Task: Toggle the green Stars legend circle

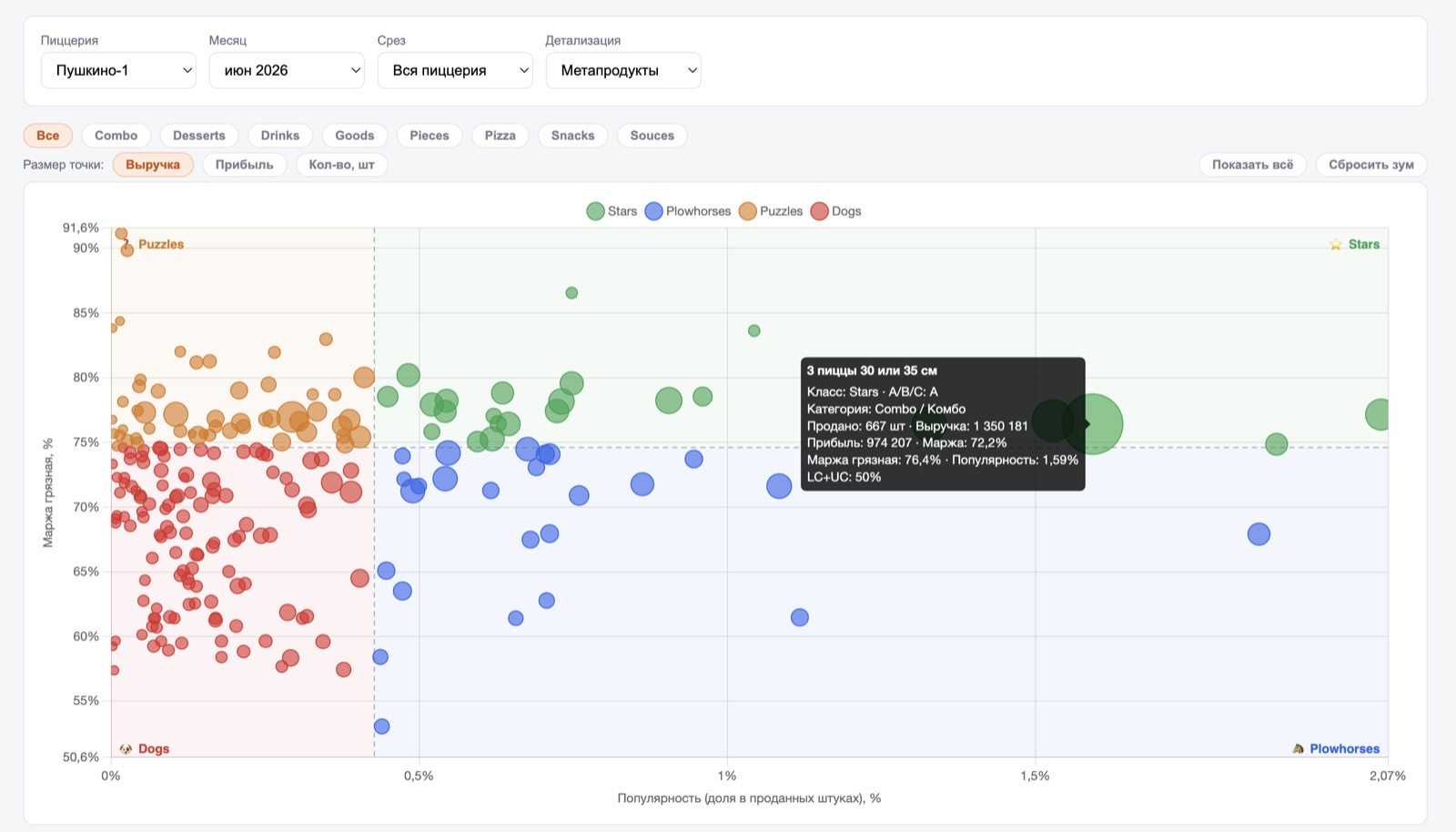Action: click(595, 211)
